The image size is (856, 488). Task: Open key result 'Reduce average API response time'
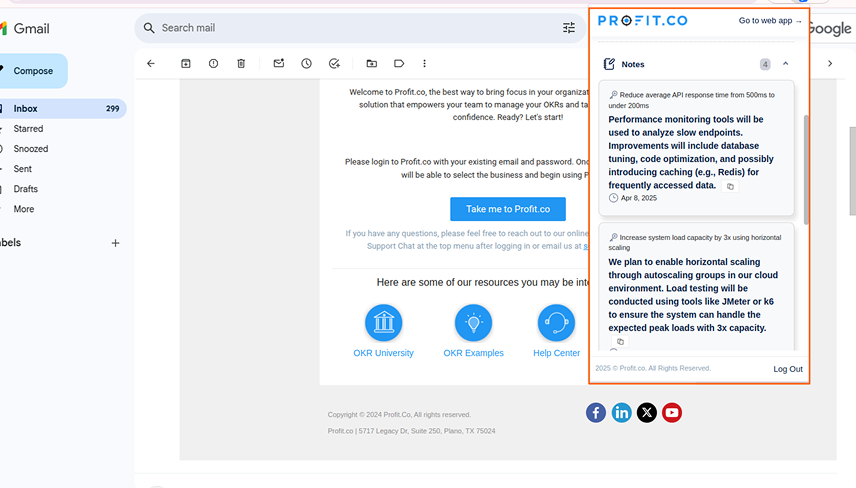[x=692, y=100]
